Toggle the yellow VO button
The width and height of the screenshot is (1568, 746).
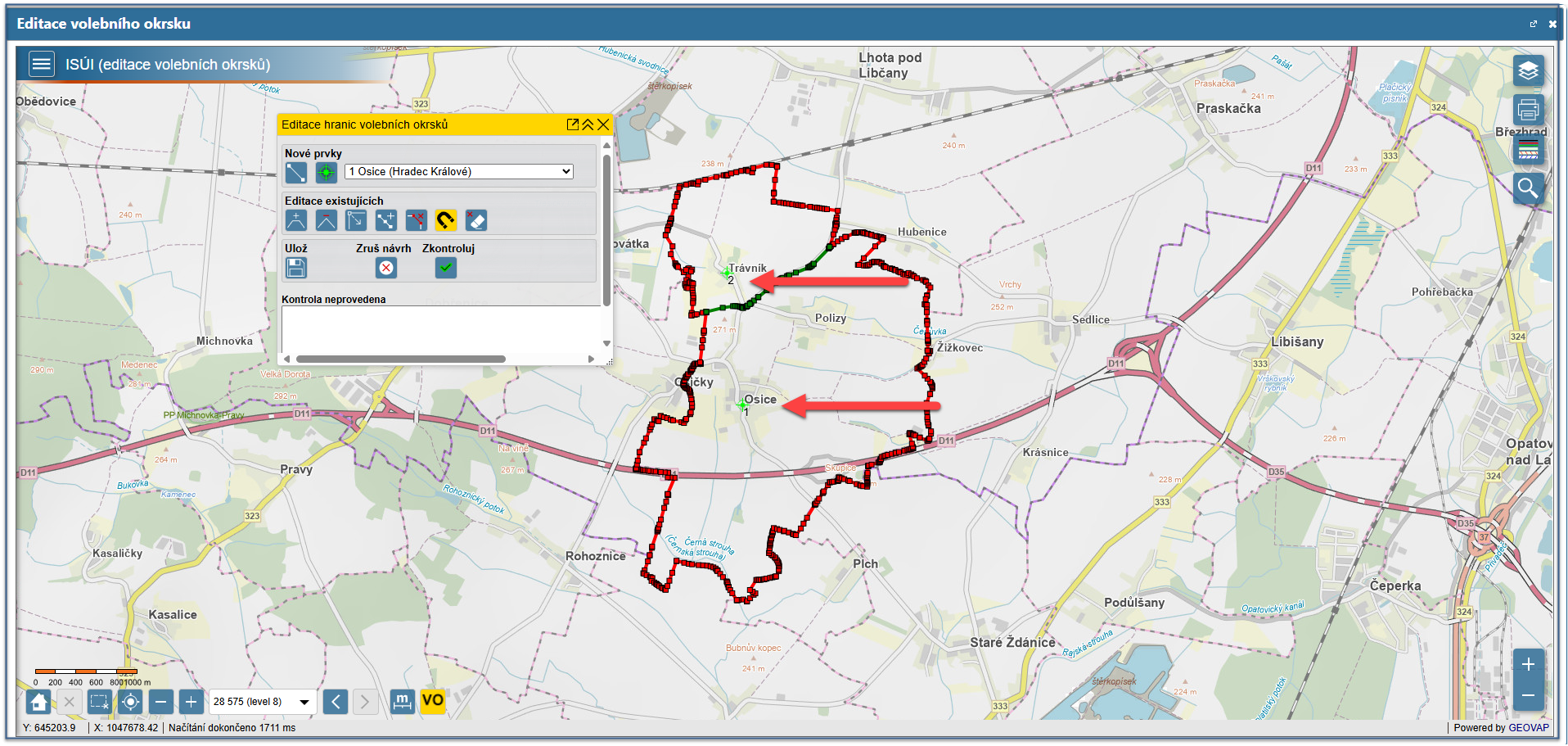pos(432,701)
